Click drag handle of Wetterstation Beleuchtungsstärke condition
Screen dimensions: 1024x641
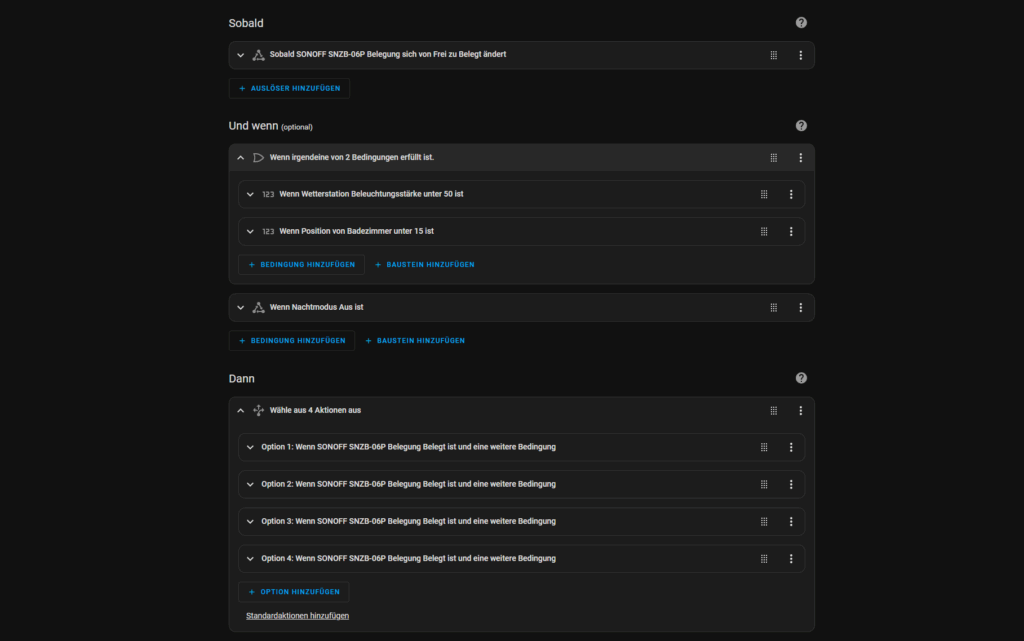[763, 195]
